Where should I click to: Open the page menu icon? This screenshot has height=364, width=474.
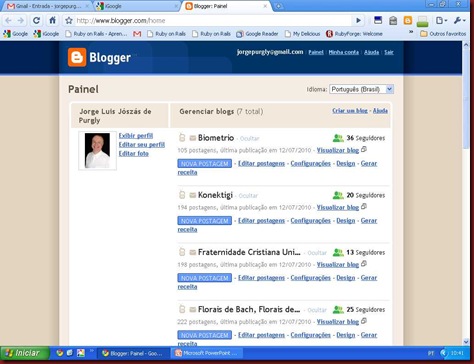(441, 21)
